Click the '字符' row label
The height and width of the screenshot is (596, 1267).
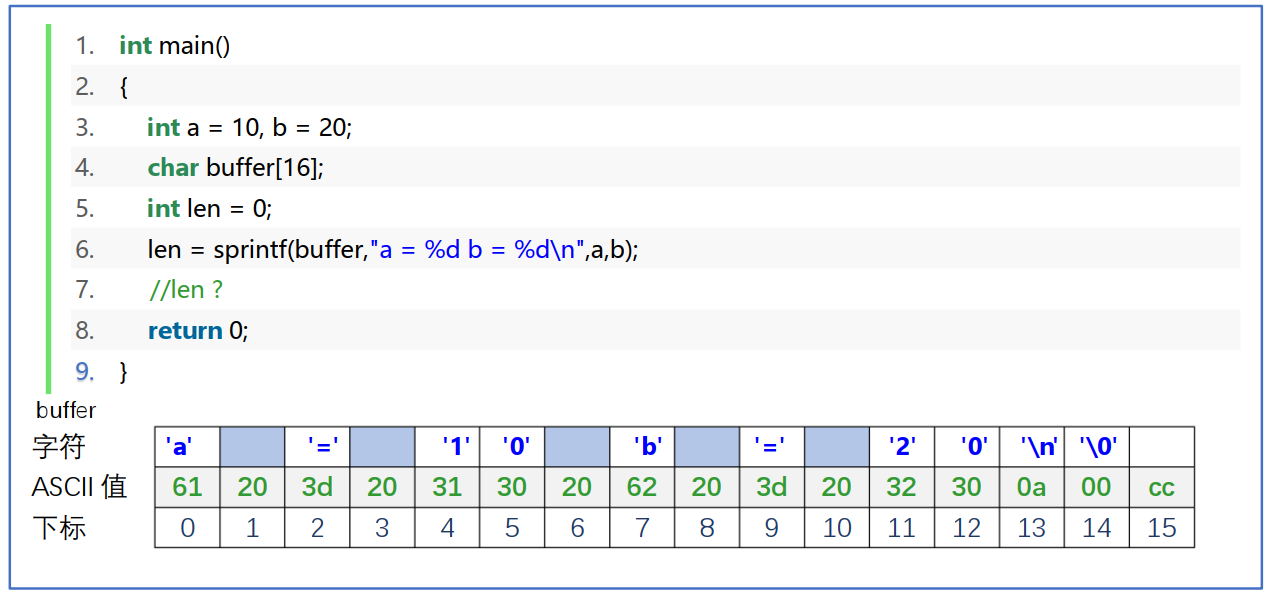point(59,446)
